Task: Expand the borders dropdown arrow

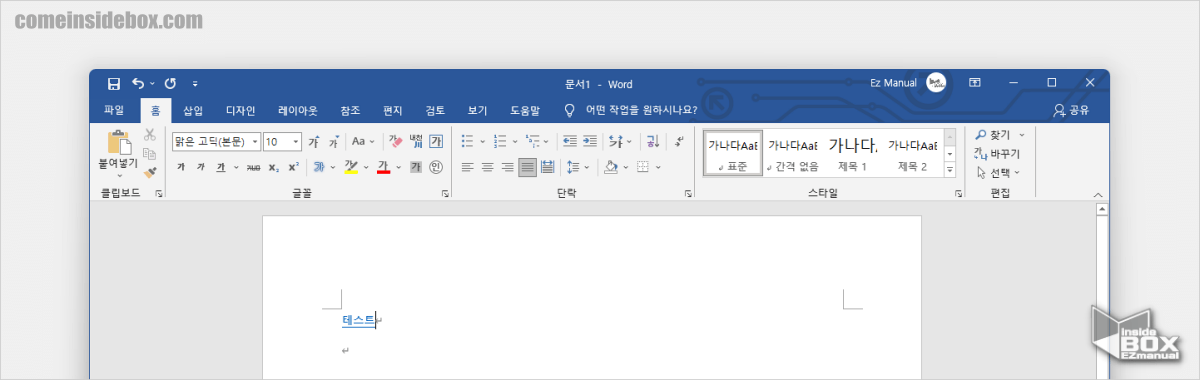Action: [657, 167]
